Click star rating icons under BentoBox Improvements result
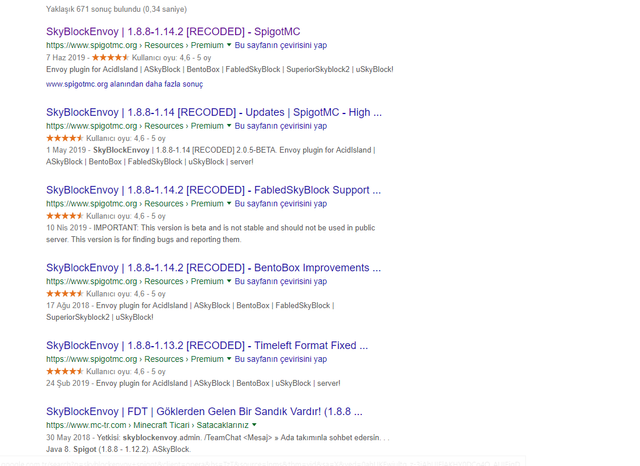 coord(64,294)
